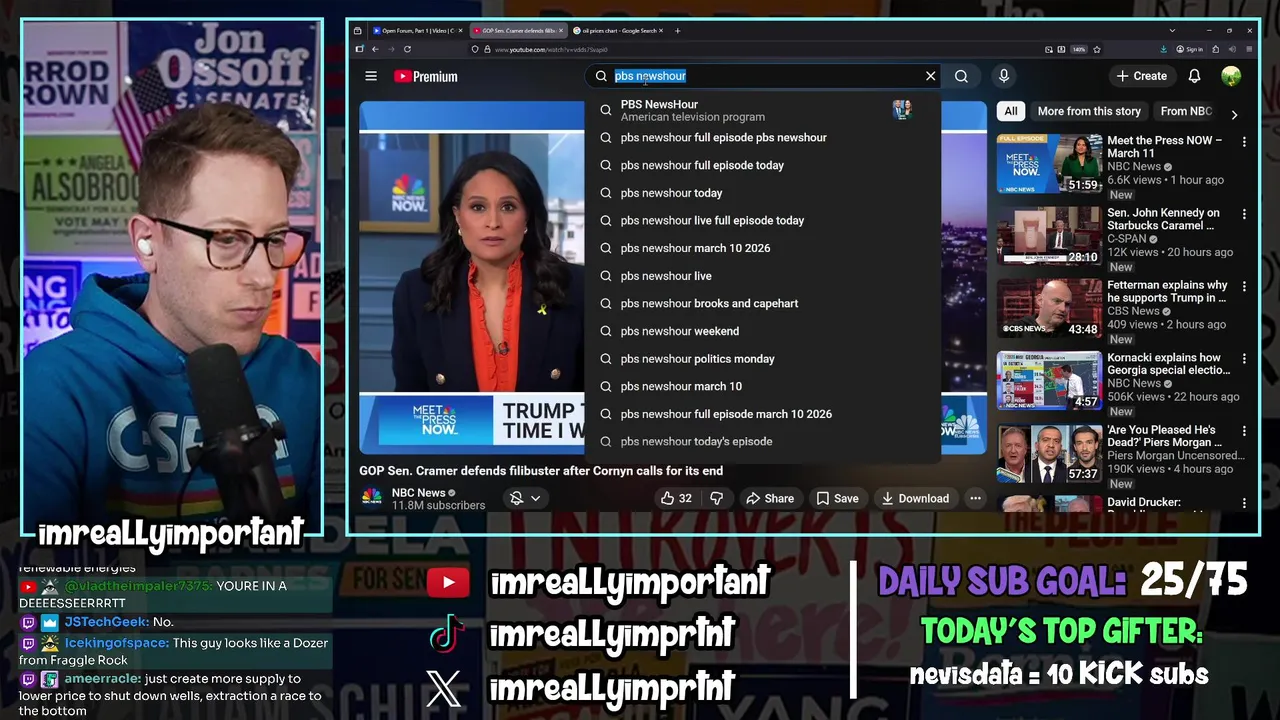Start voice search with the microphone icon

[1004, 76]
